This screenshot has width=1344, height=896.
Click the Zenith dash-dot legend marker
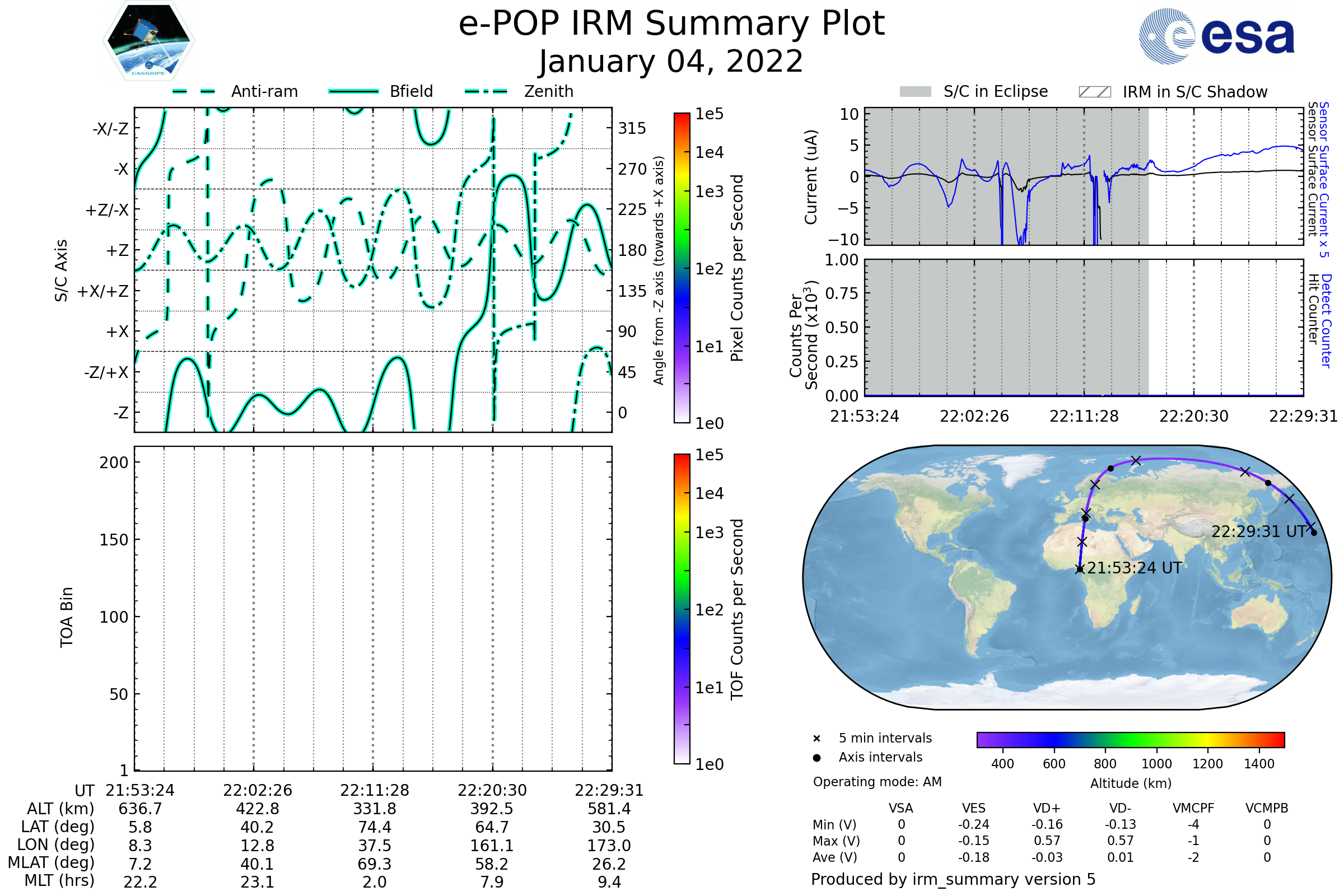tap(486, 91)
